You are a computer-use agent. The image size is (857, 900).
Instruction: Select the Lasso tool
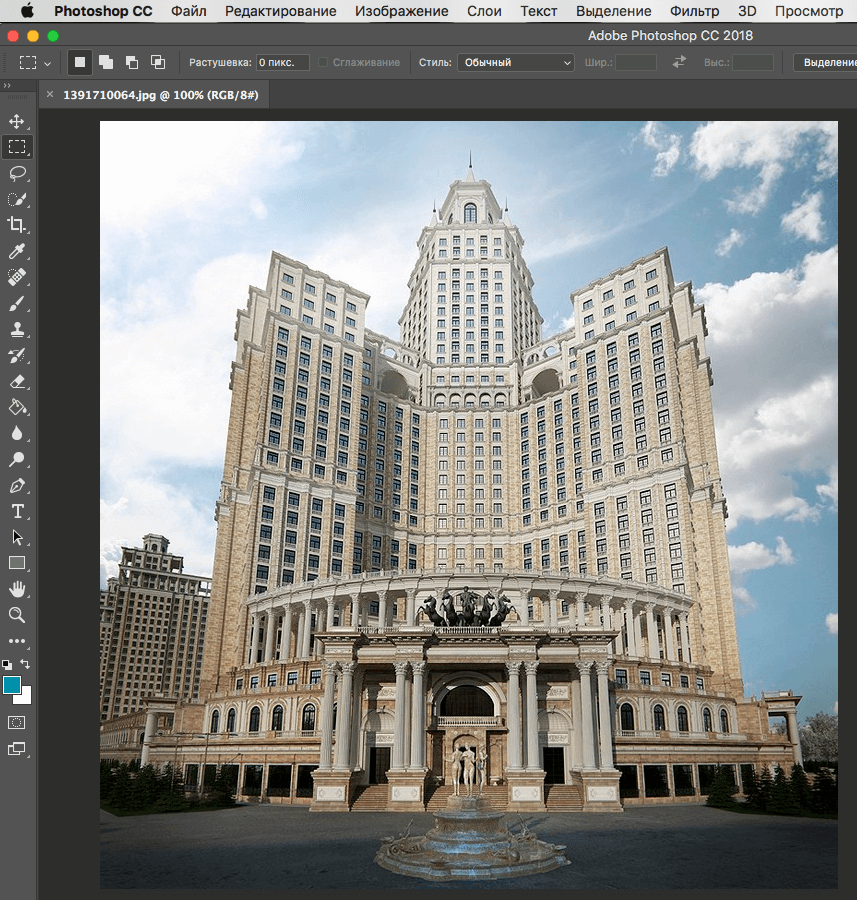17,173
